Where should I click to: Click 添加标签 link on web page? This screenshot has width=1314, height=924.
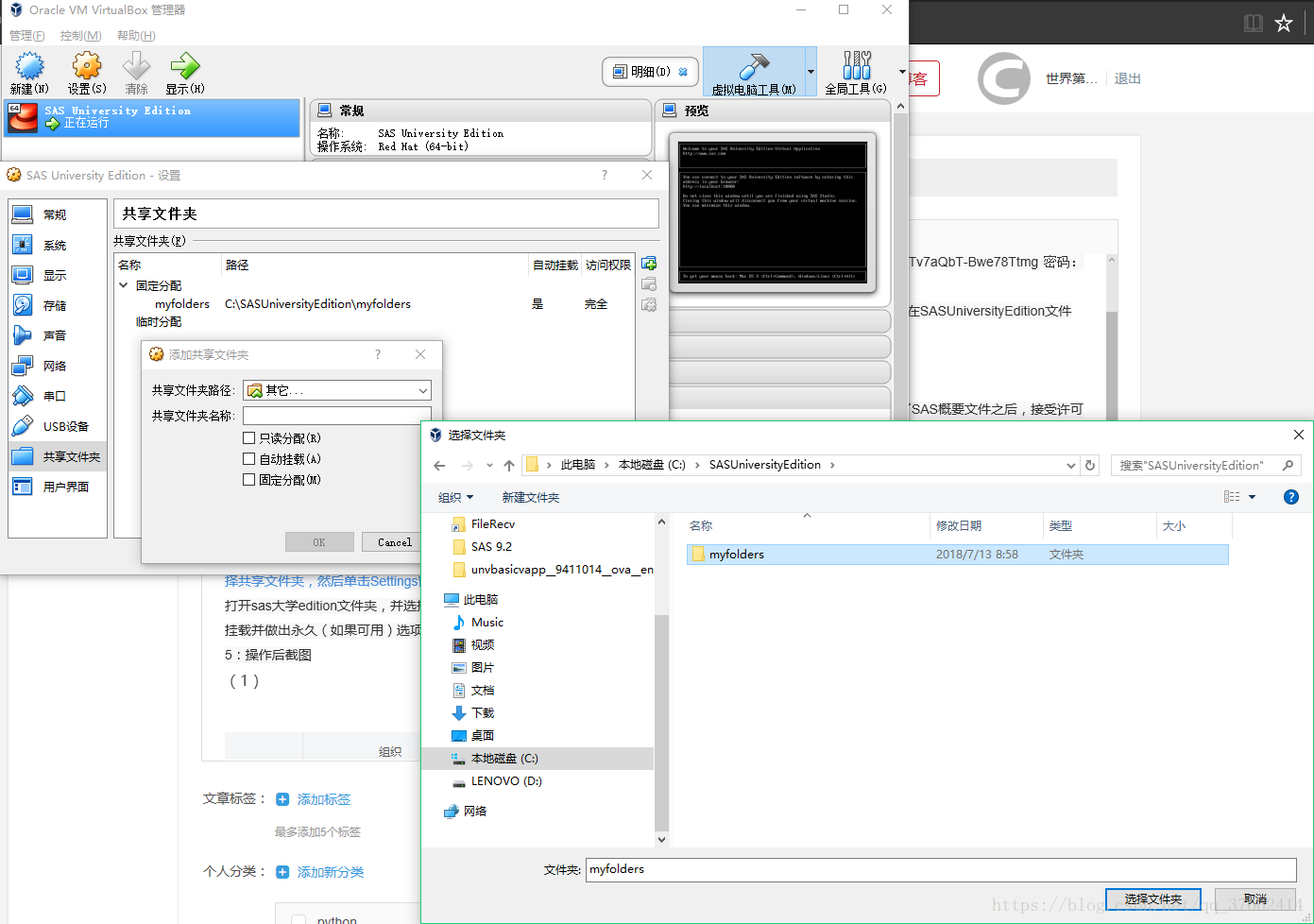pos(323,799)
